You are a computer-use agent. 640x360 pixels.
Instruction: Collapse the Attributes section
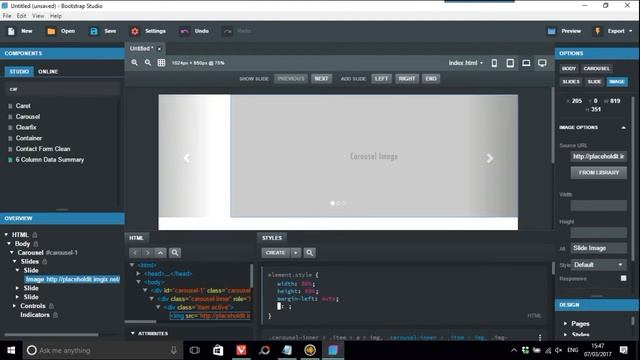pyautogui.click(x=133, y=333)
